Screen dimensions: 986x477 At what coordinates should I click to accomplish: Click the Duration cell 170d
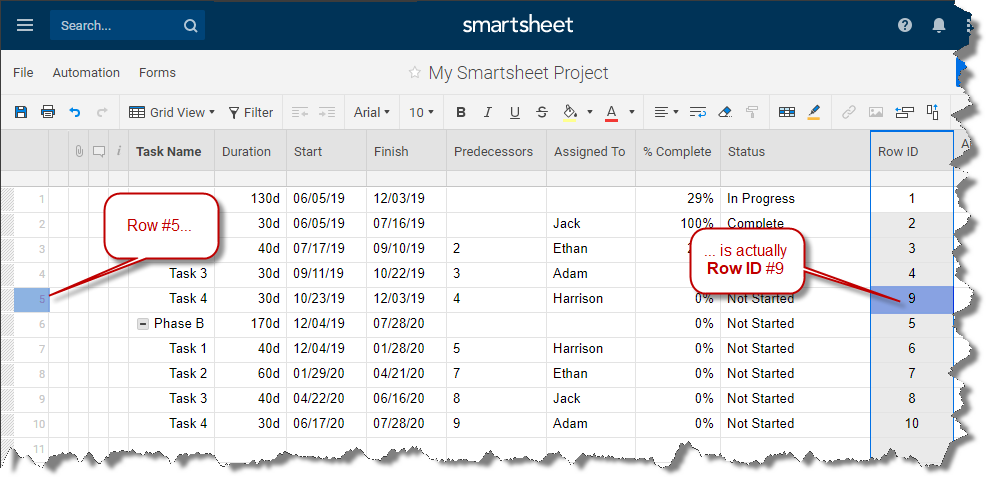[x=250, y=324]
